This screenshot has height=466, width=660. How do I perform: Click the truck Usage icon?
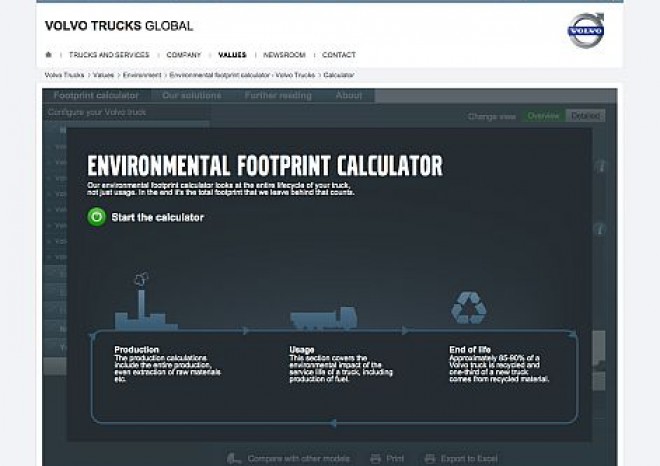[x=324, y=318]
